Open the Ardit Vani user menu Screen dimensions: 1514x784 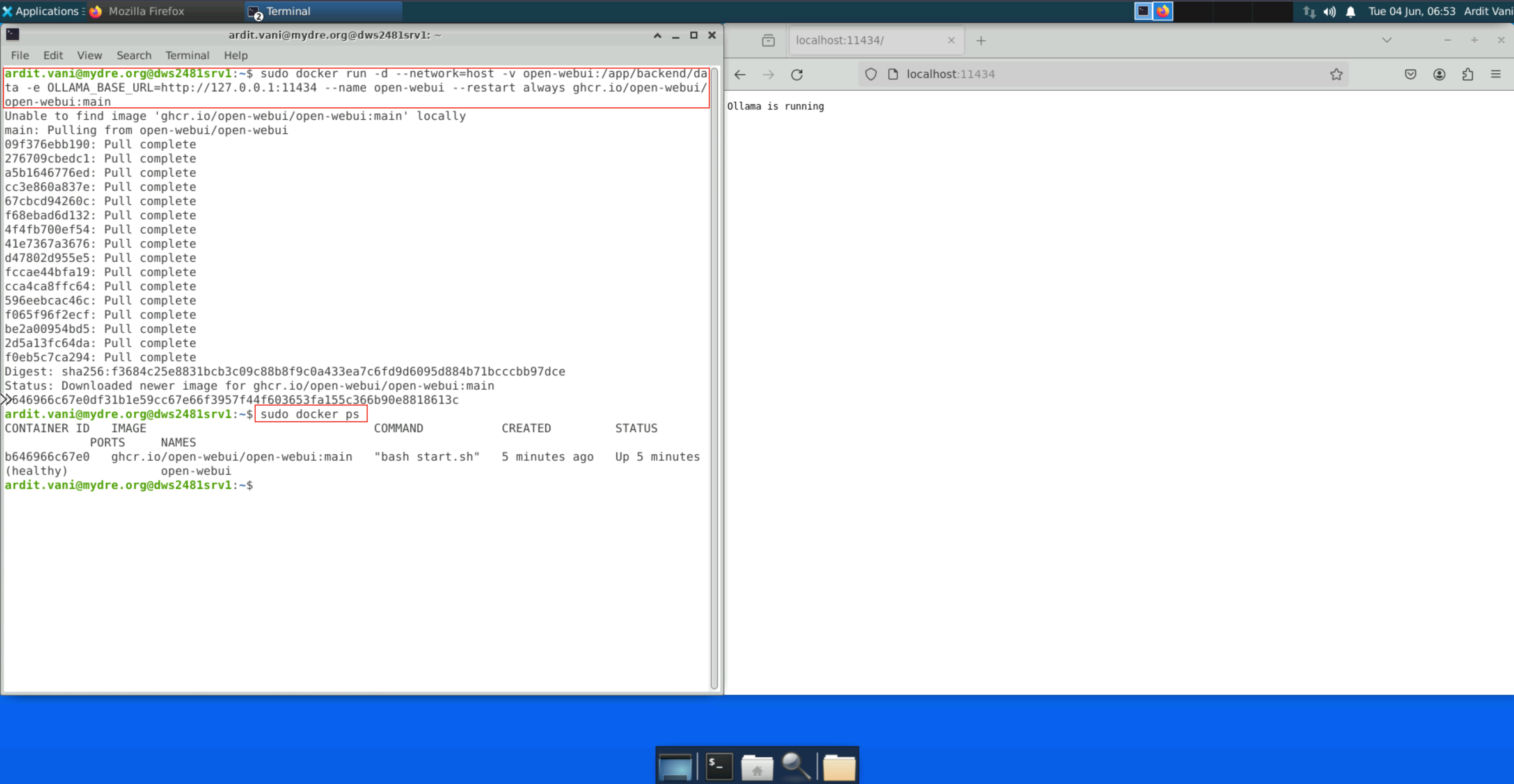coord(1488,11)
